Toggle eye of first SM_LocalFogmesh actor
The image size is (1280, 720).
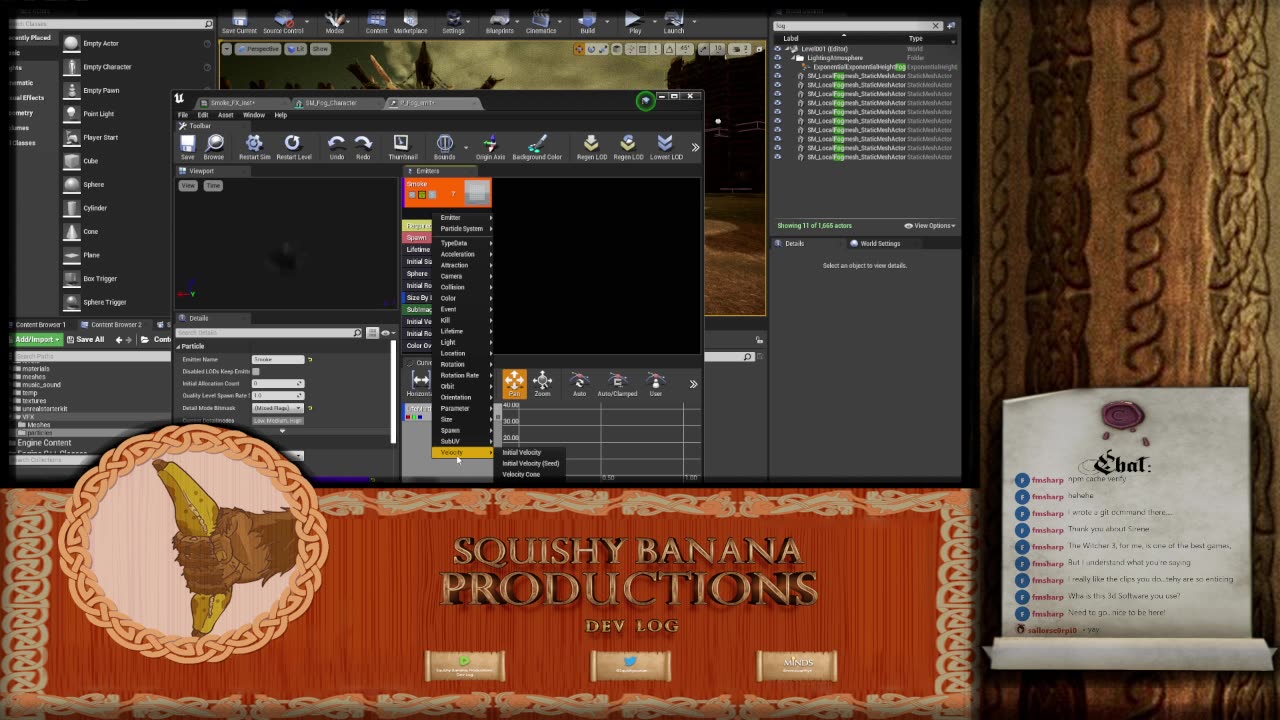[778, 76]
